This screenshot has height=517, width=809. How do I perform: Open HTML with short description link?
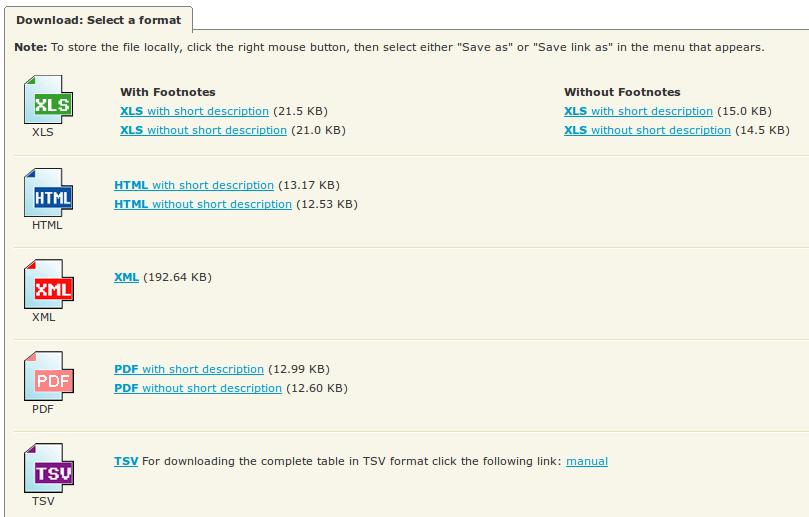pos(194,185)
